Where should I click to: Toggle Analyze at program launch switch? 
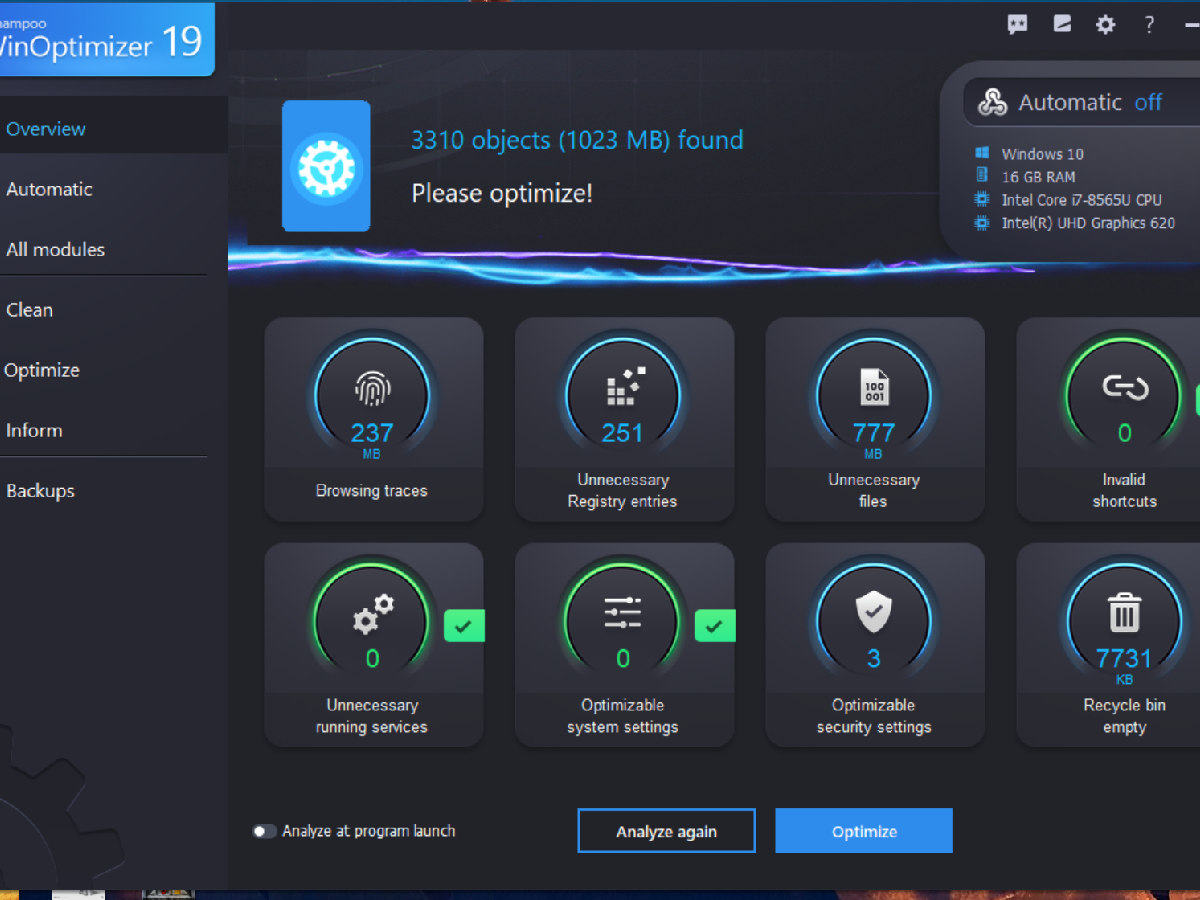point(264,831)
